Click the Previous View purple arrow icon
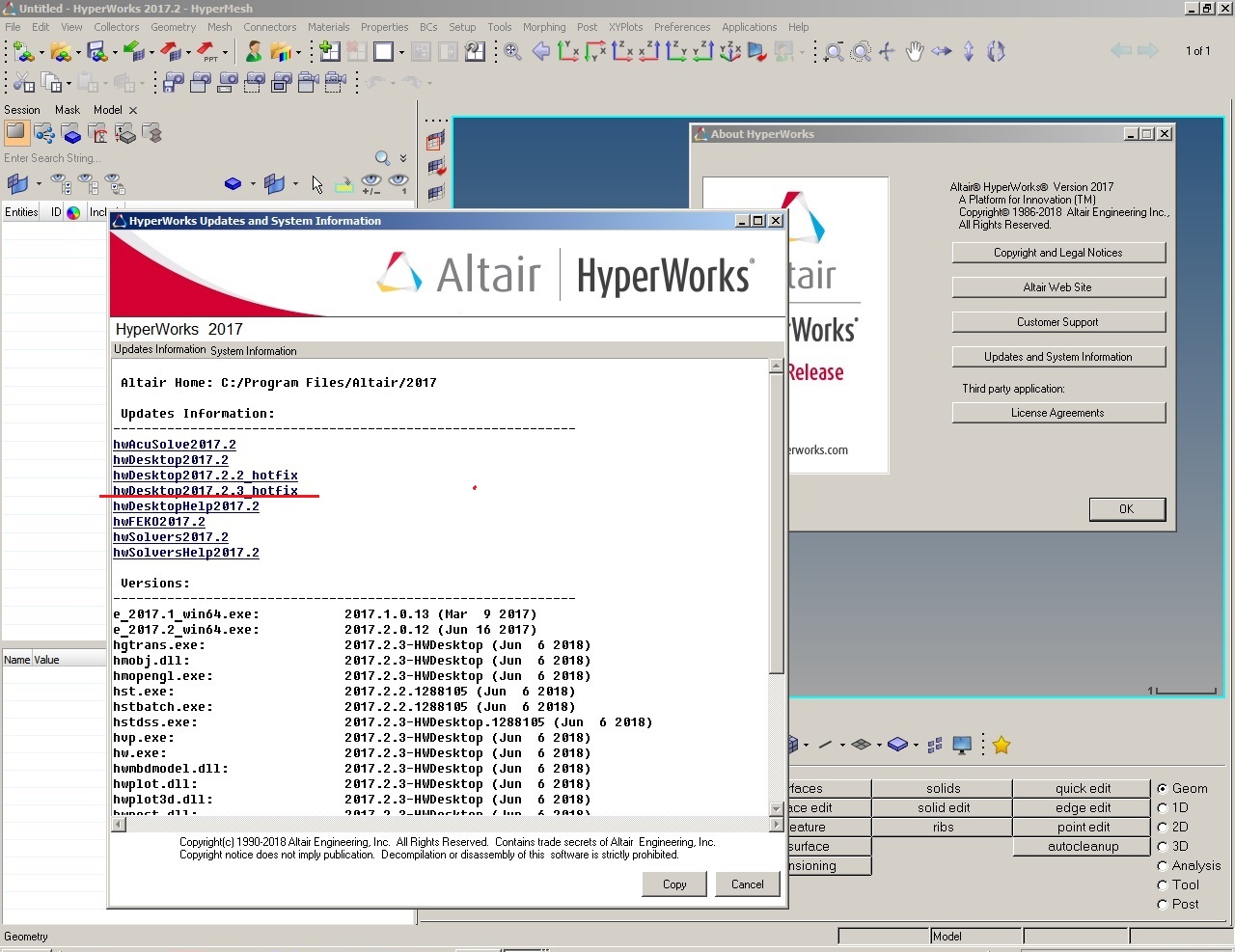The height and width of the screenshot is (952, 1235). click(541, 51)
